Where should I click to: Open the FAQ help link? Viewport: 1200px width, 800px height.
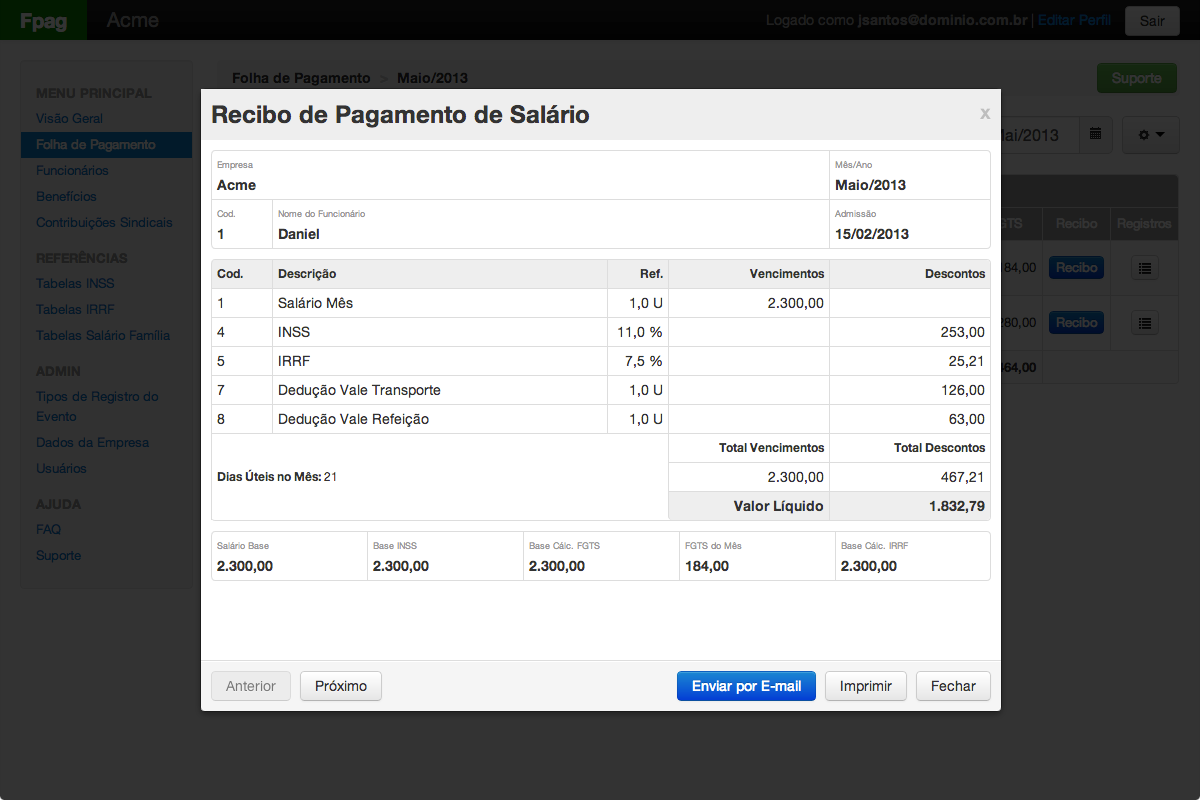point(48,529)
